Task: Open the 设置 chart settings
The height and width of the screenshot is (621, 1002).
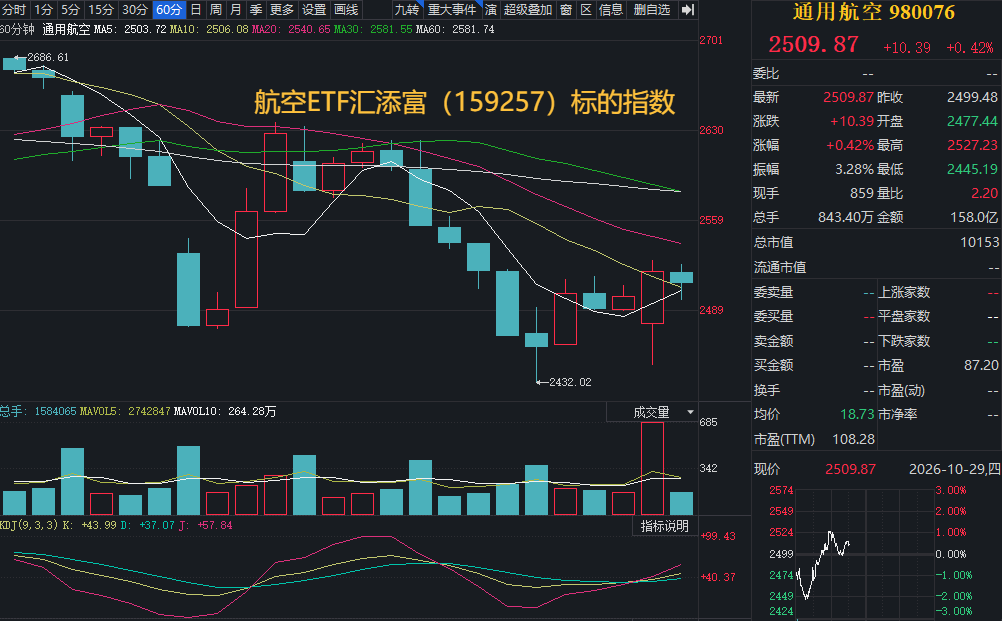Action: (x=313, y=10)
